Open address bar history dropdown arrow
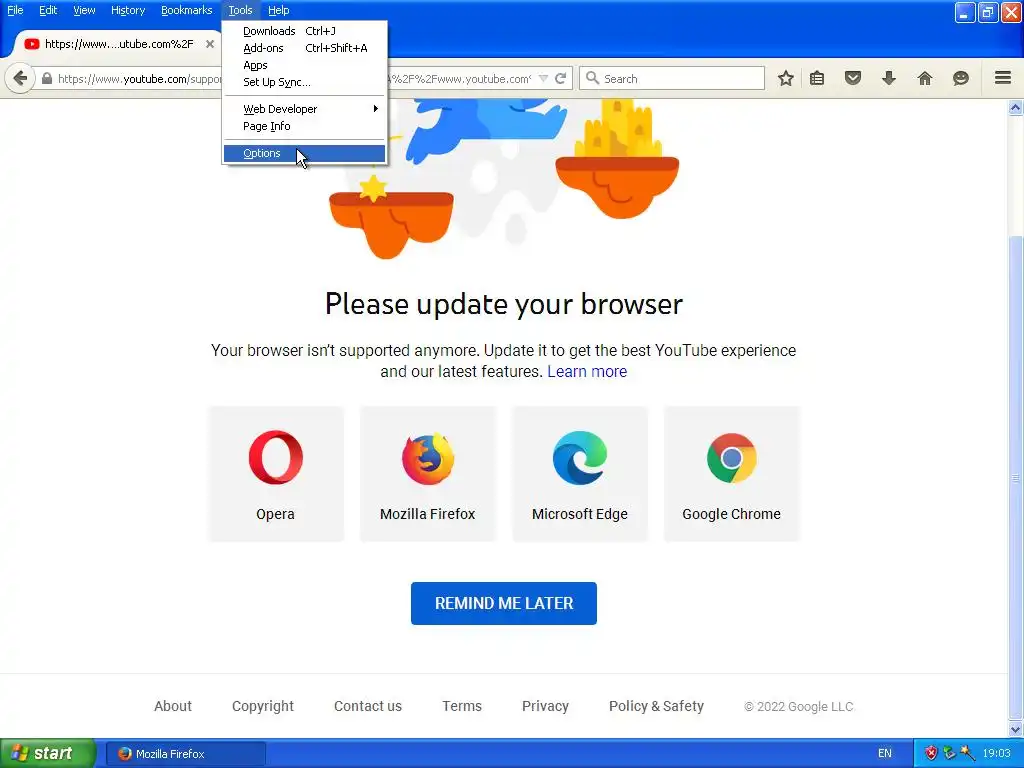 [x=543, y=78]
